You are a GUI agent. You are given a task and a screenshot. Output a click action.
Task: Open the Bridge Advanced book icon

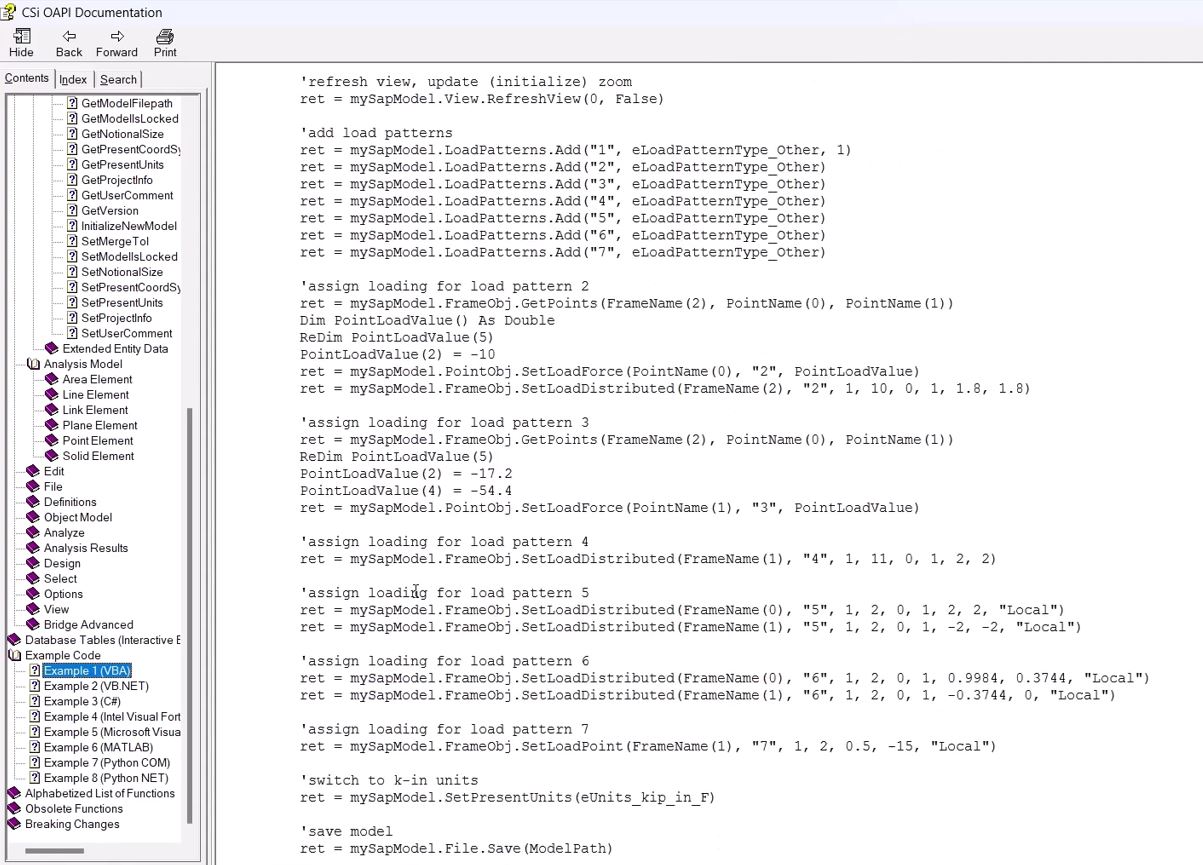click(33, 624)
